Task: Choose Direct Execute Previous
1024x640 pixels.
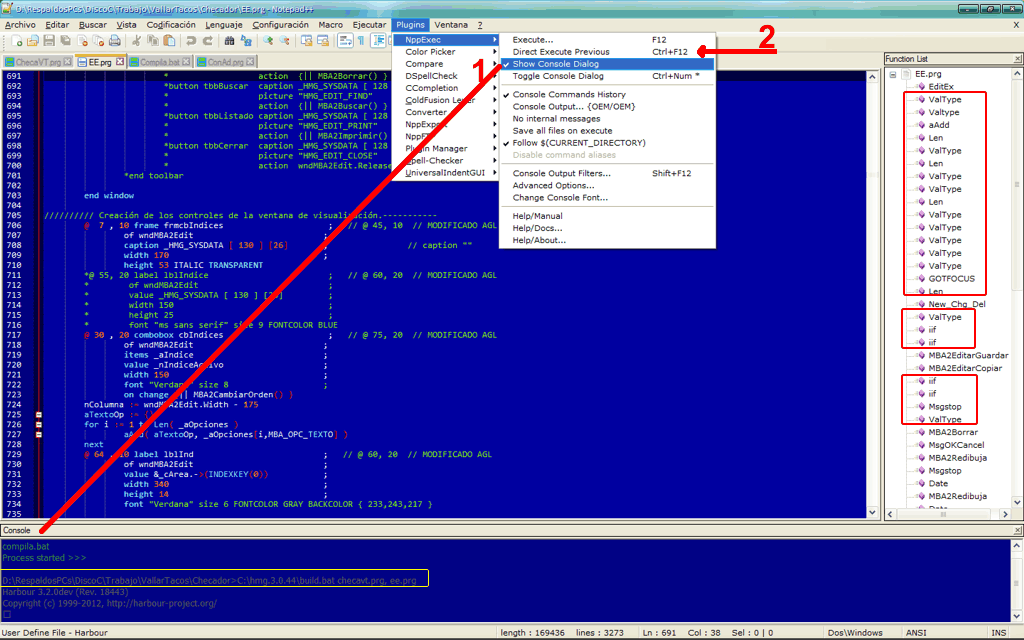Action: tap(607, 52)
